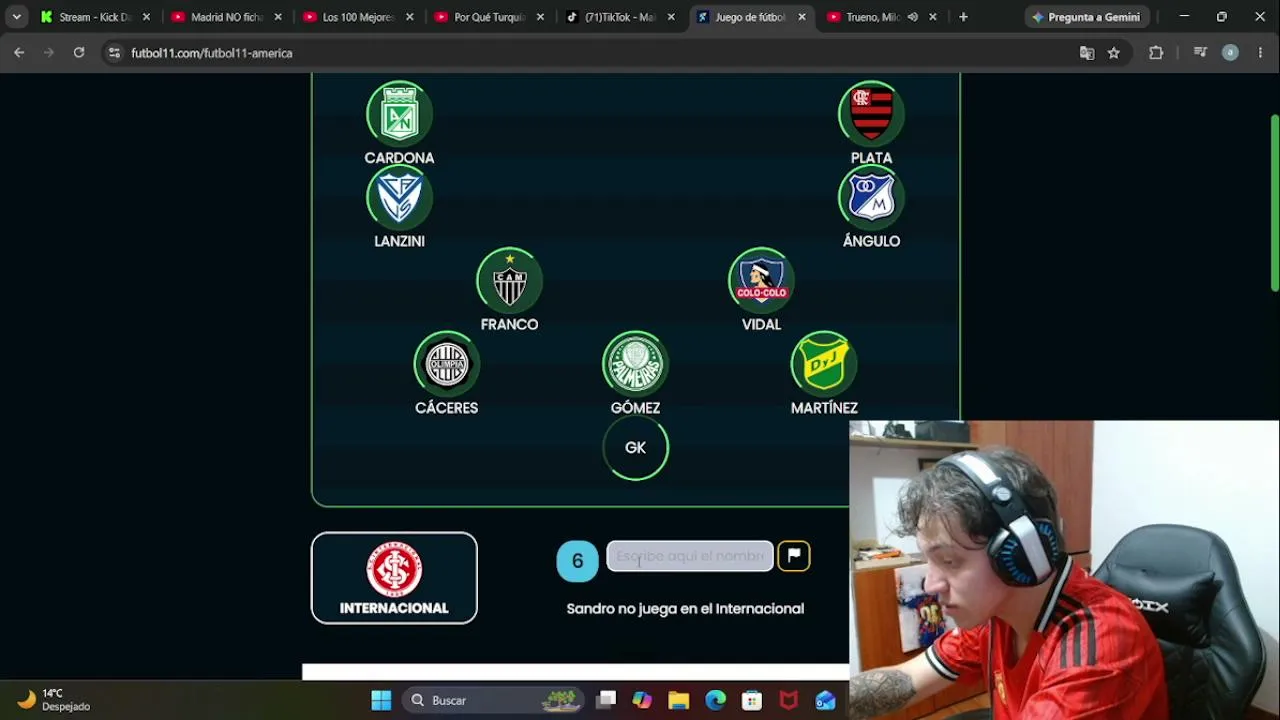
Task: Open Task View on the taskbar
Action: tap(606, 701)
